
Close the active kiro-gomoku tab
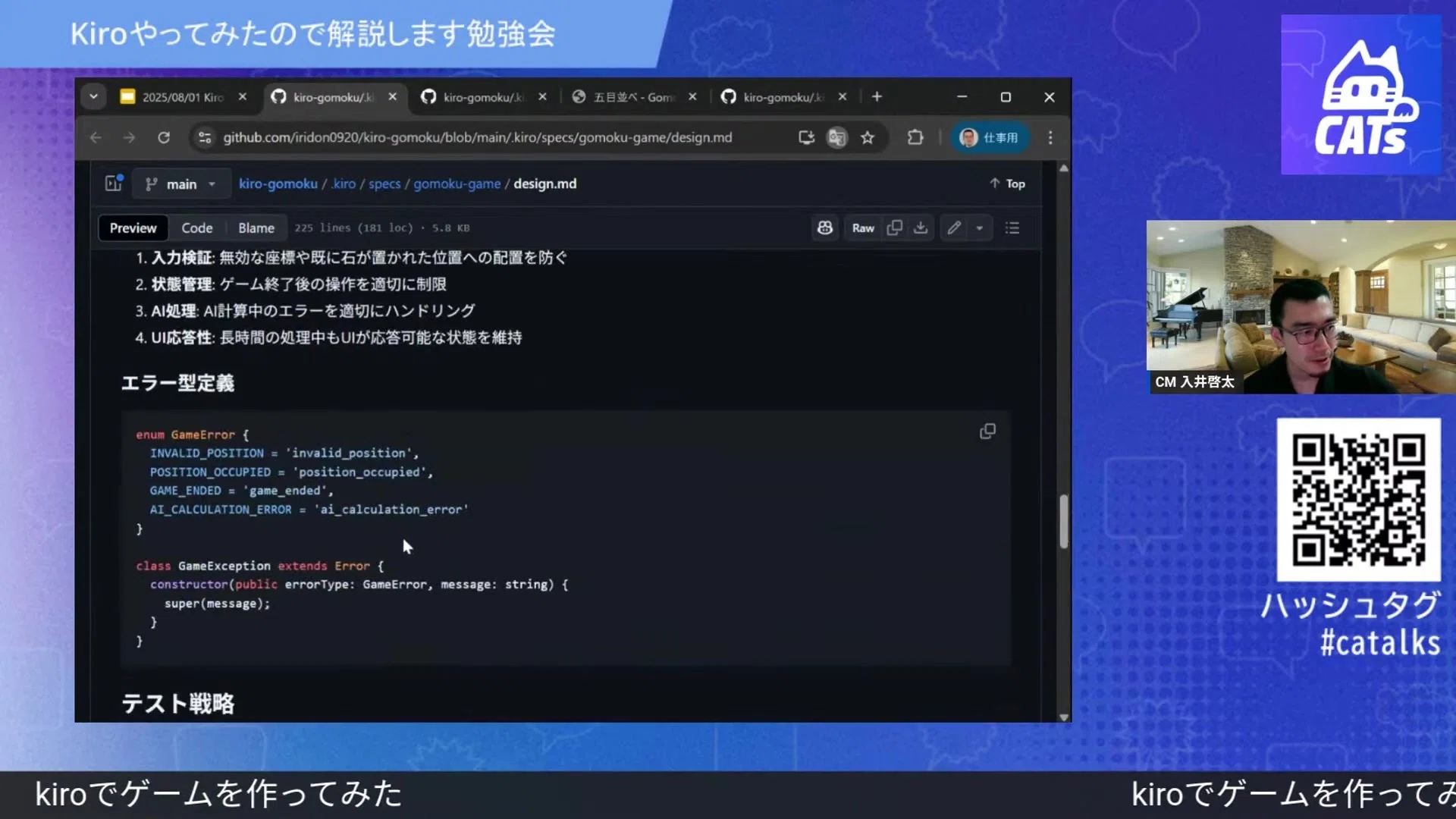click(x=392, y=97)
